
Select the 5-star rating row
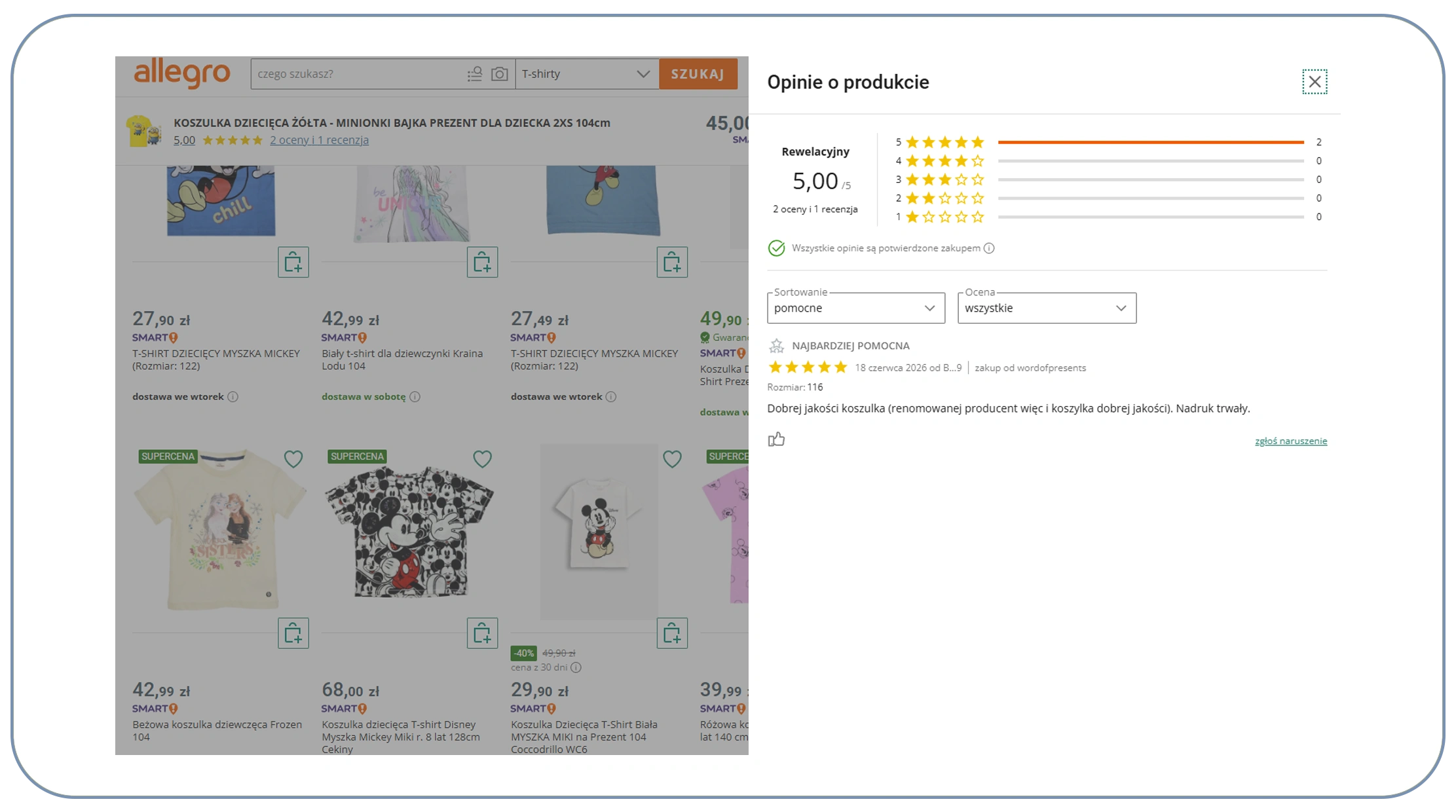tap(1109, 142)
